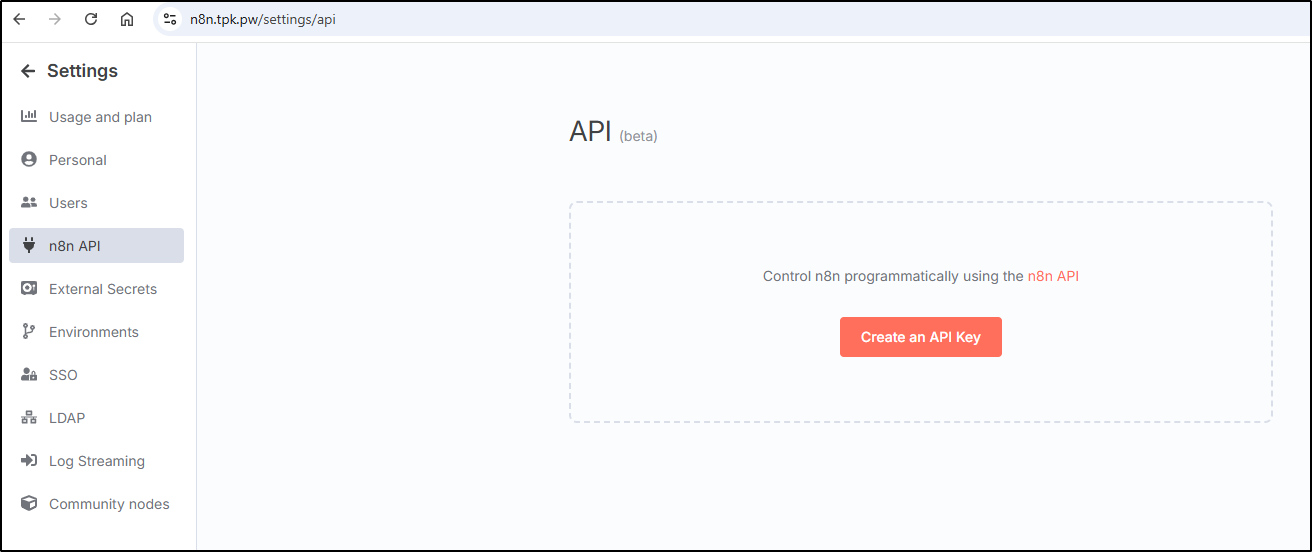This screenshot has width=1312, height=552.
Task: Click the browser forward arrow
Action: 55,19
